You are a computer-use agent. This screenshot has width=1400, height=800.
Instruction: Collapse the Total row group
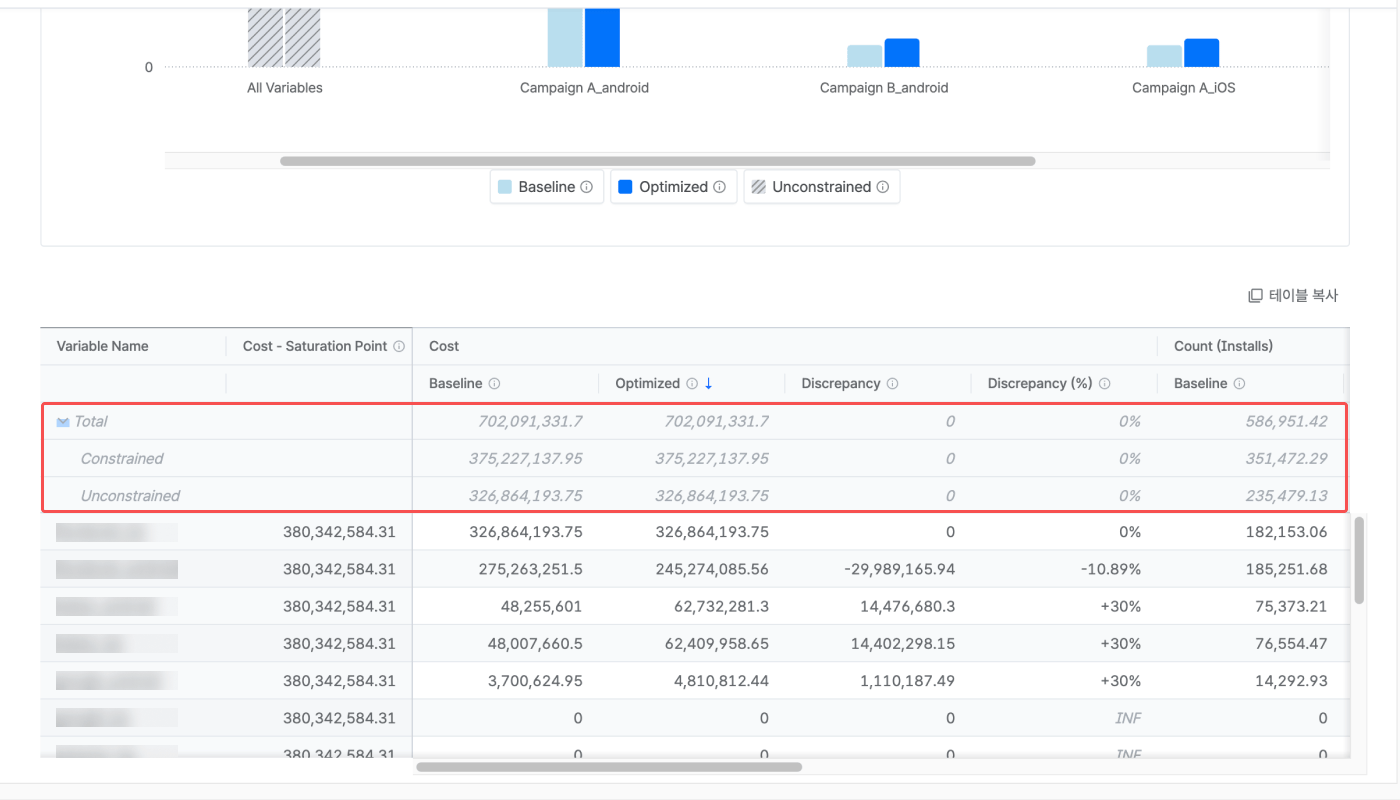point(63,422)
